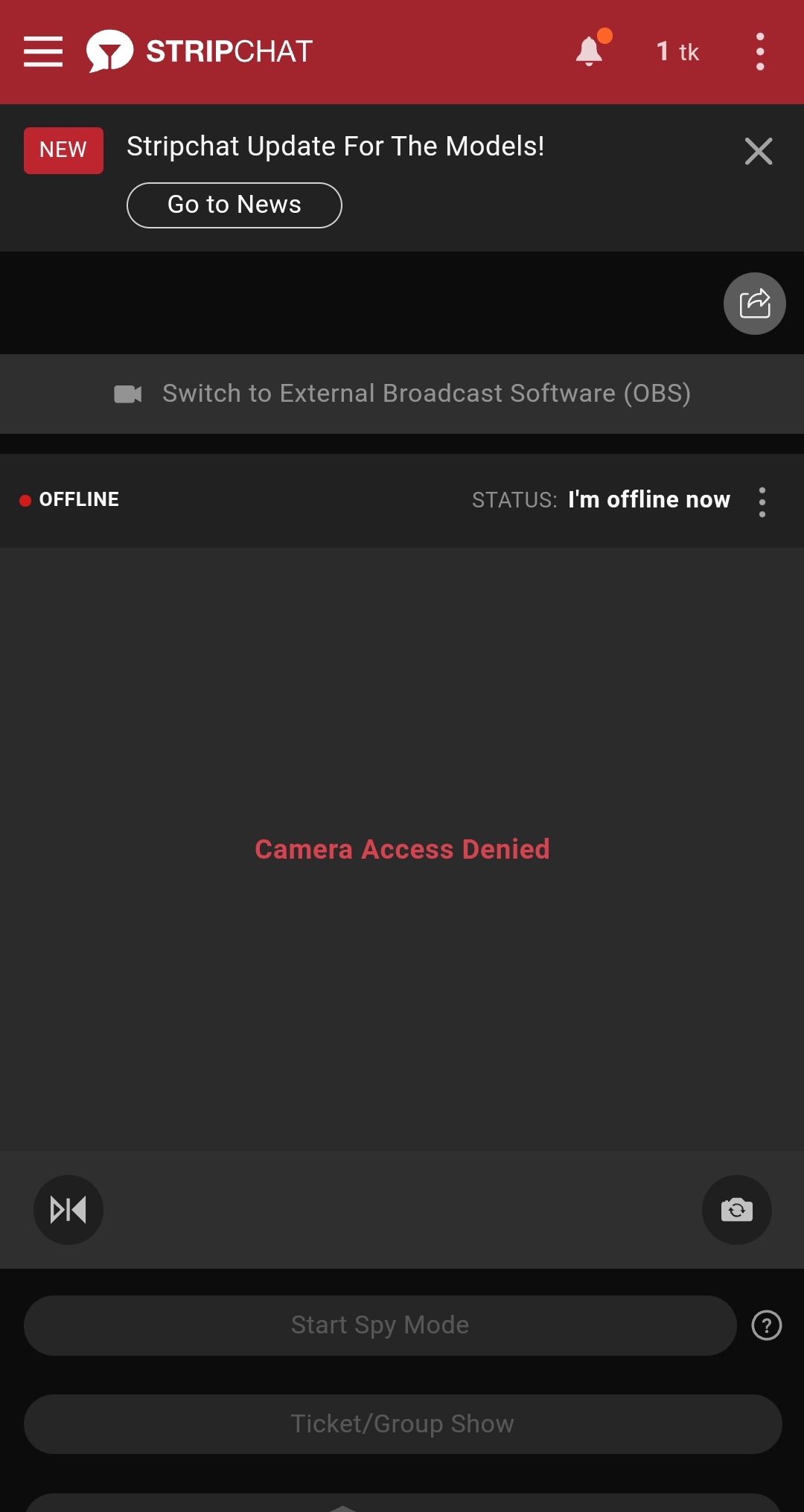This screenshot has width=804, height=1512.
Task: Select the Ticket/Group Show button
Action: tap(403, 1424)
